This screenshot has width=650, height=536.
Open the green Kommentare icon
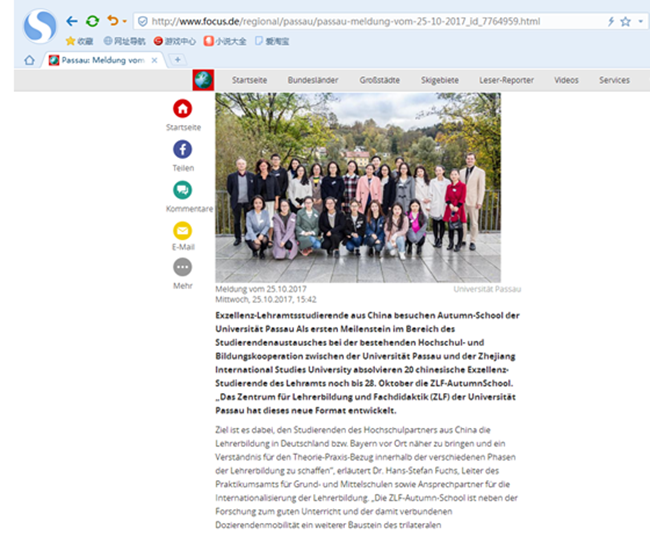click(x=182, y=190)
